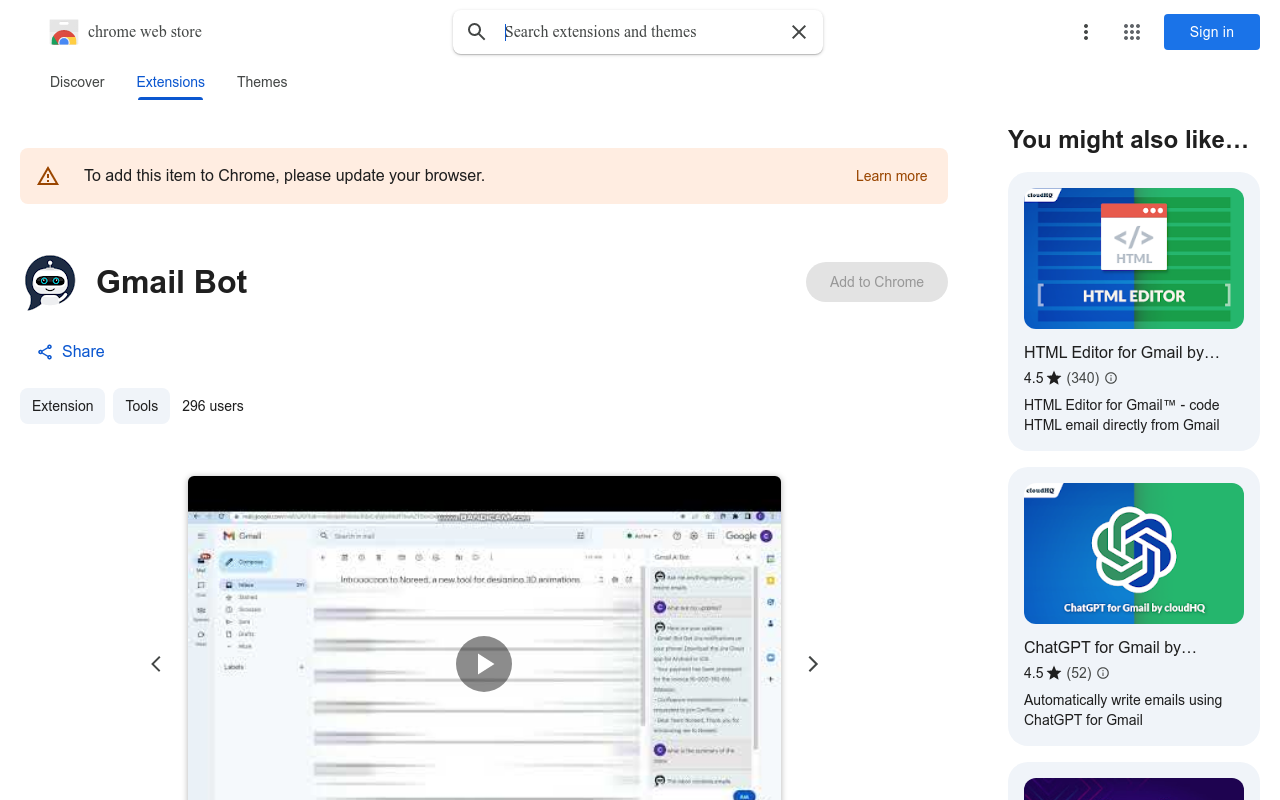Click the Tools category chip
The height and width of the screenshot is (800, 1280).
click(x=141, y=406)
